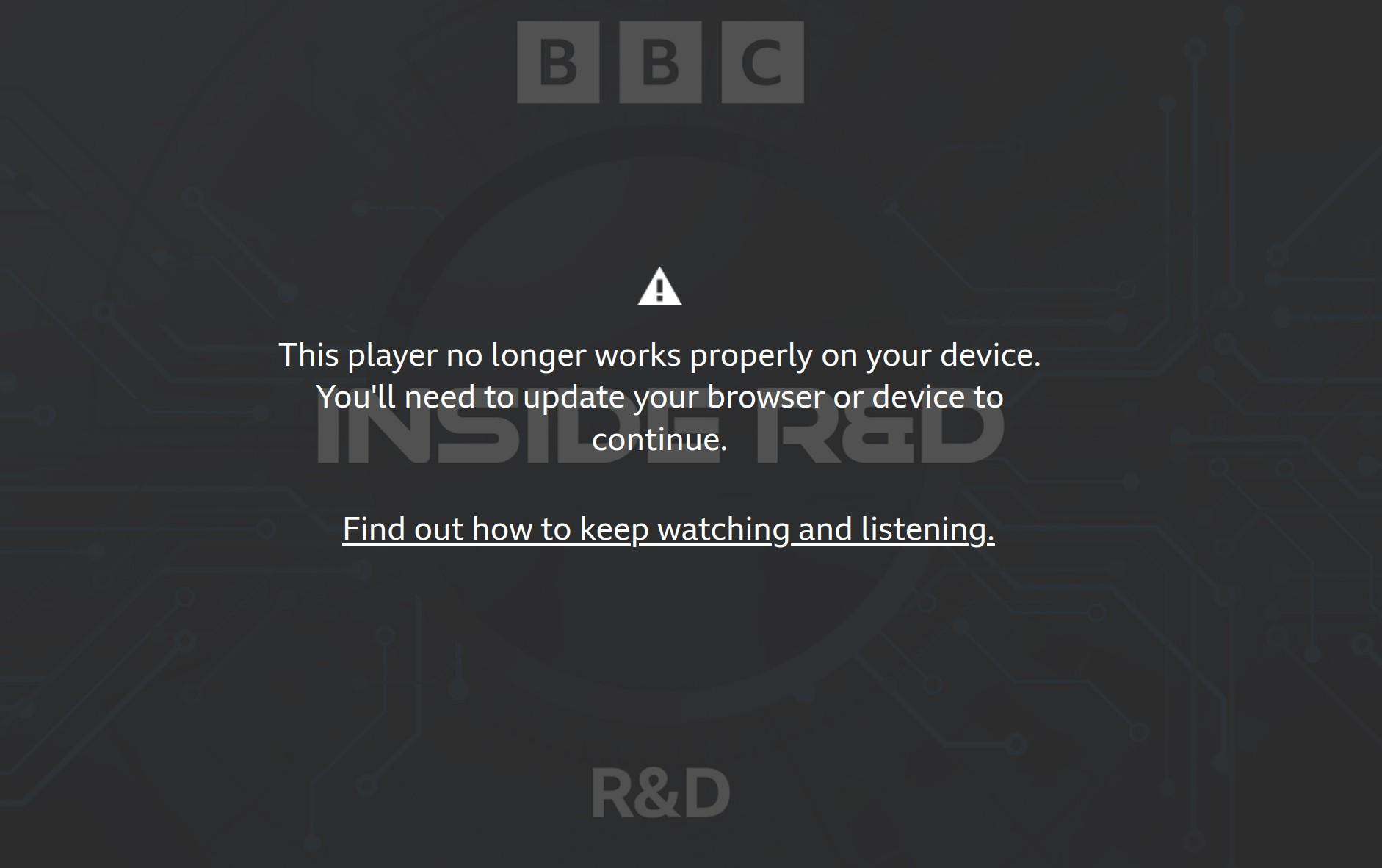
Task: Click the letter D in bottom R&D logo
Action: coord(706,794)
